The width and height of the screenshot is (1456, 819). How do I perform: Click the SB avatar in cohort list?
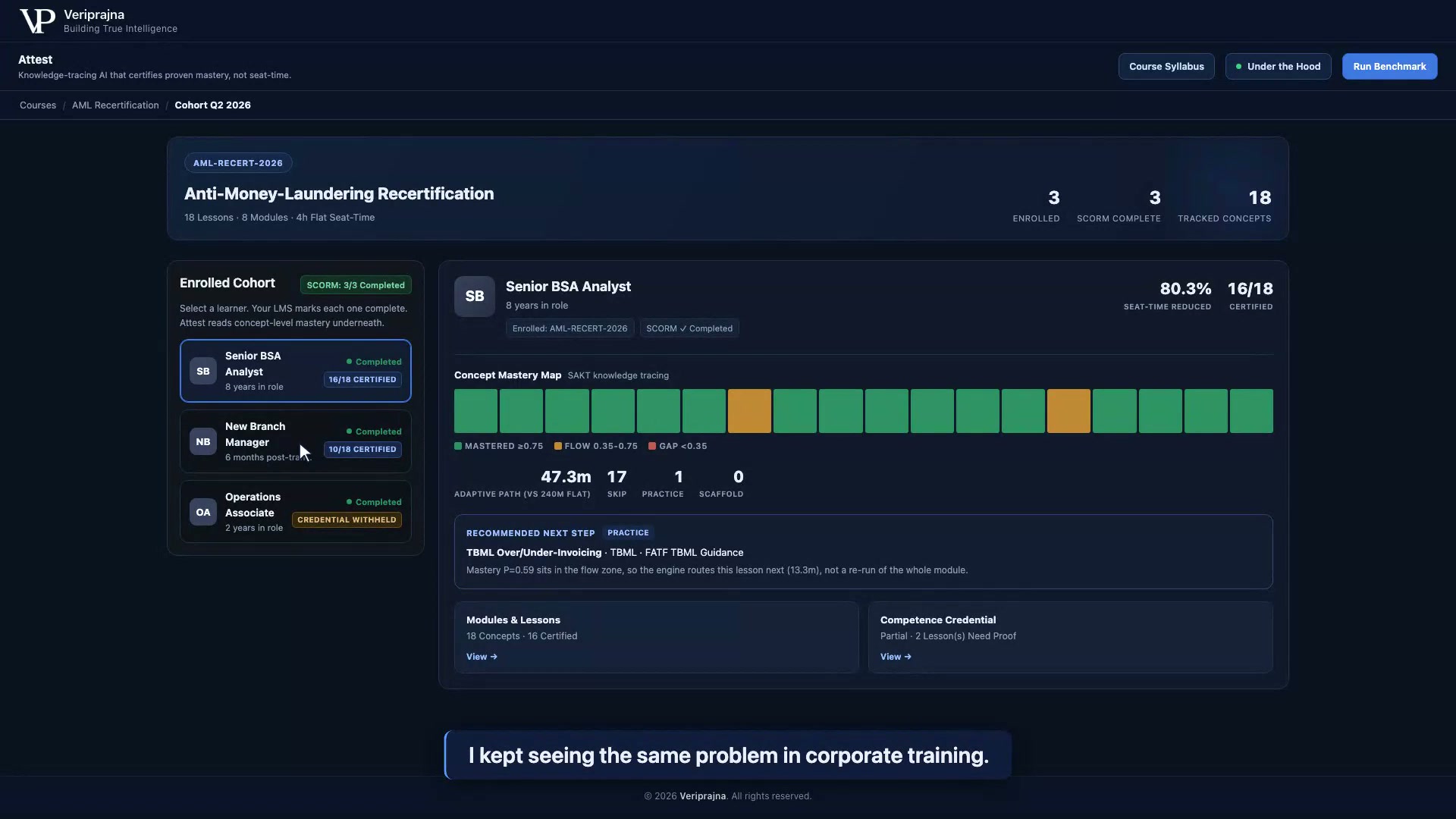click(203, 371)
